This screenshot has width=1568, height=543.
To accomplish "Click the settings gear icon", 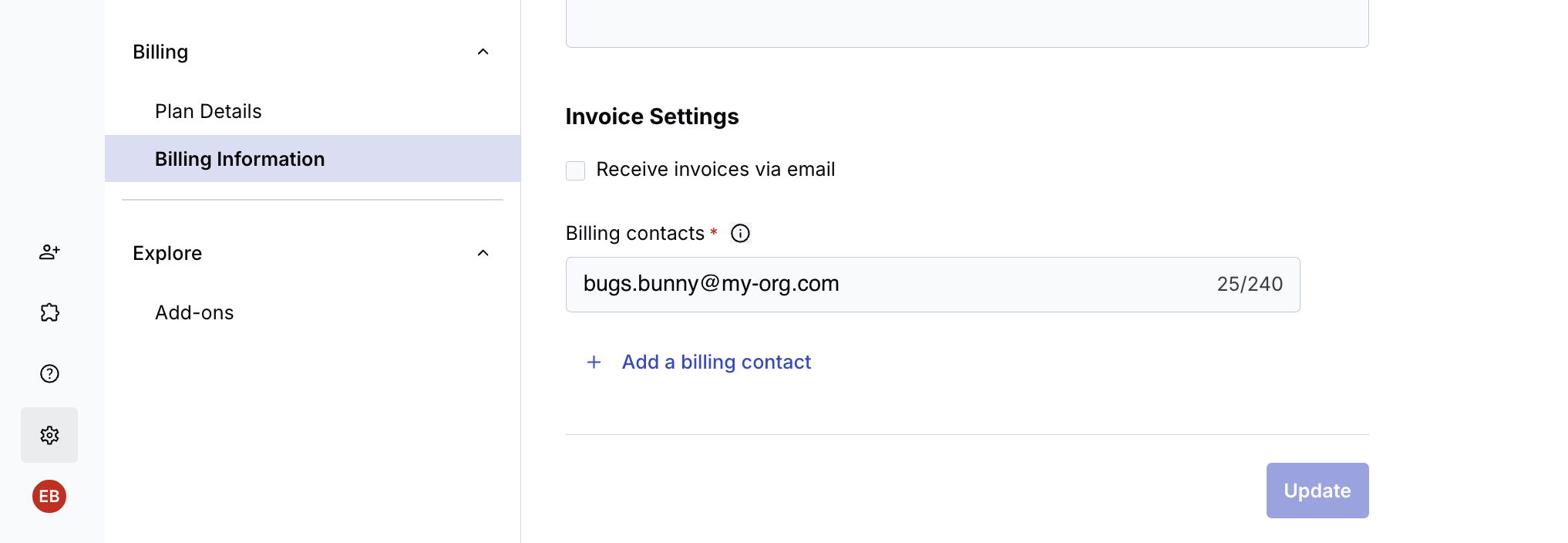I will pyautogui.click(x=49, y=435).
